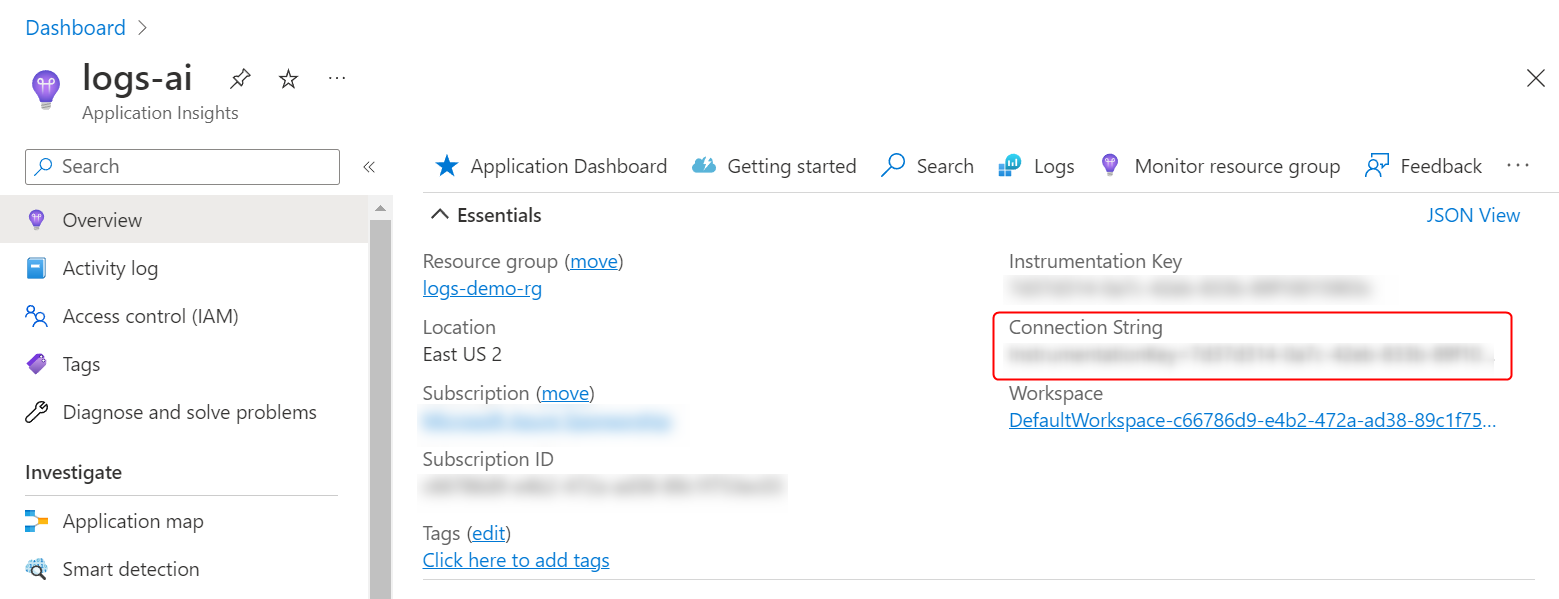The width and height of the screenshot is (1559, 599).
Task: Collapse the sidebar with double chevron
Action: pyautogui.click(x=369, y=167)
